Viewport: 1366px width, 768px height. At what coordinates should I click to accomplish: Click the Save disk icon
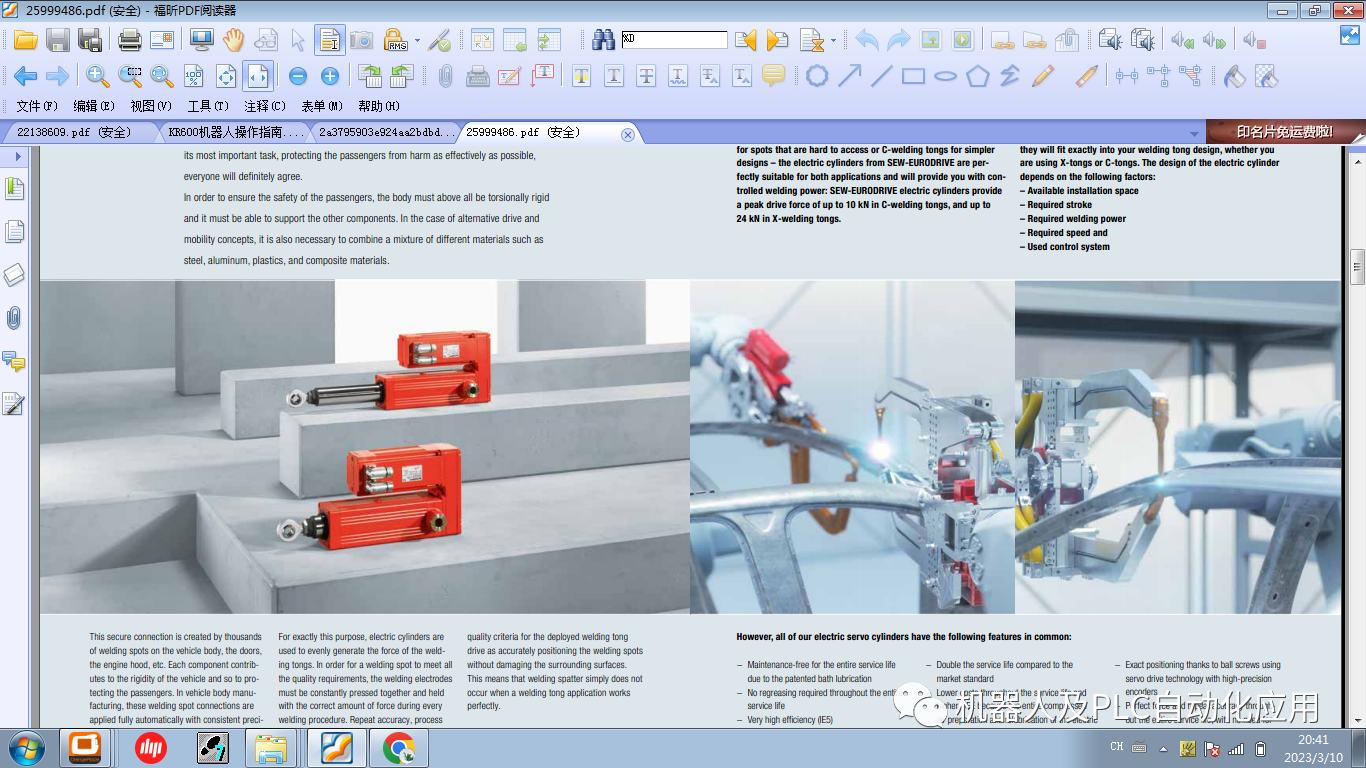[58, 40]
